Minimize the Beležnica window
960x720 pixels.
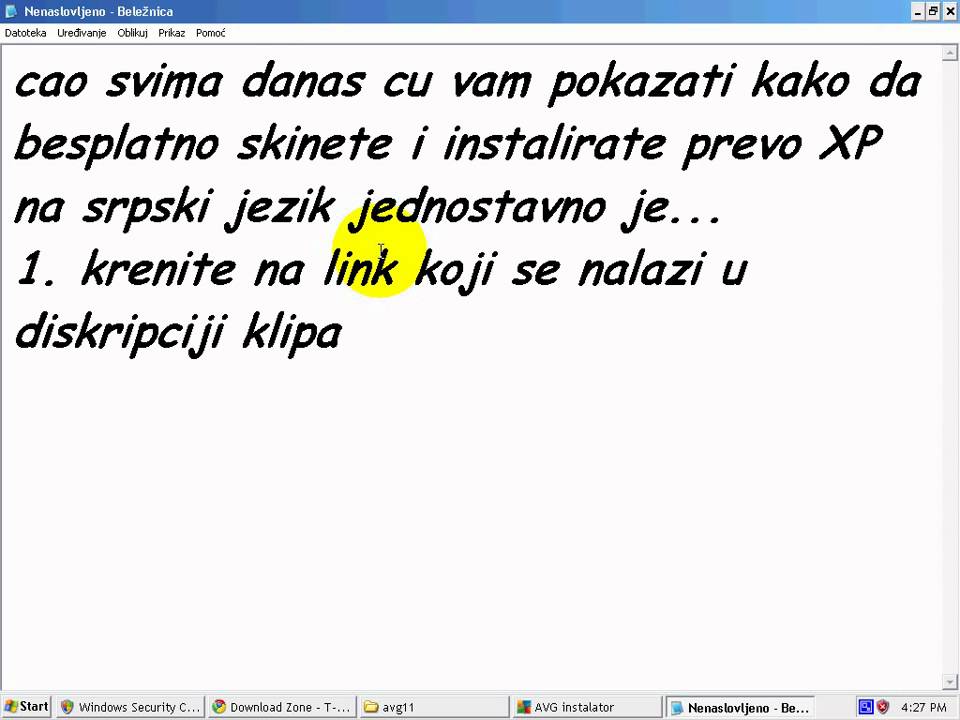[918, 11]
